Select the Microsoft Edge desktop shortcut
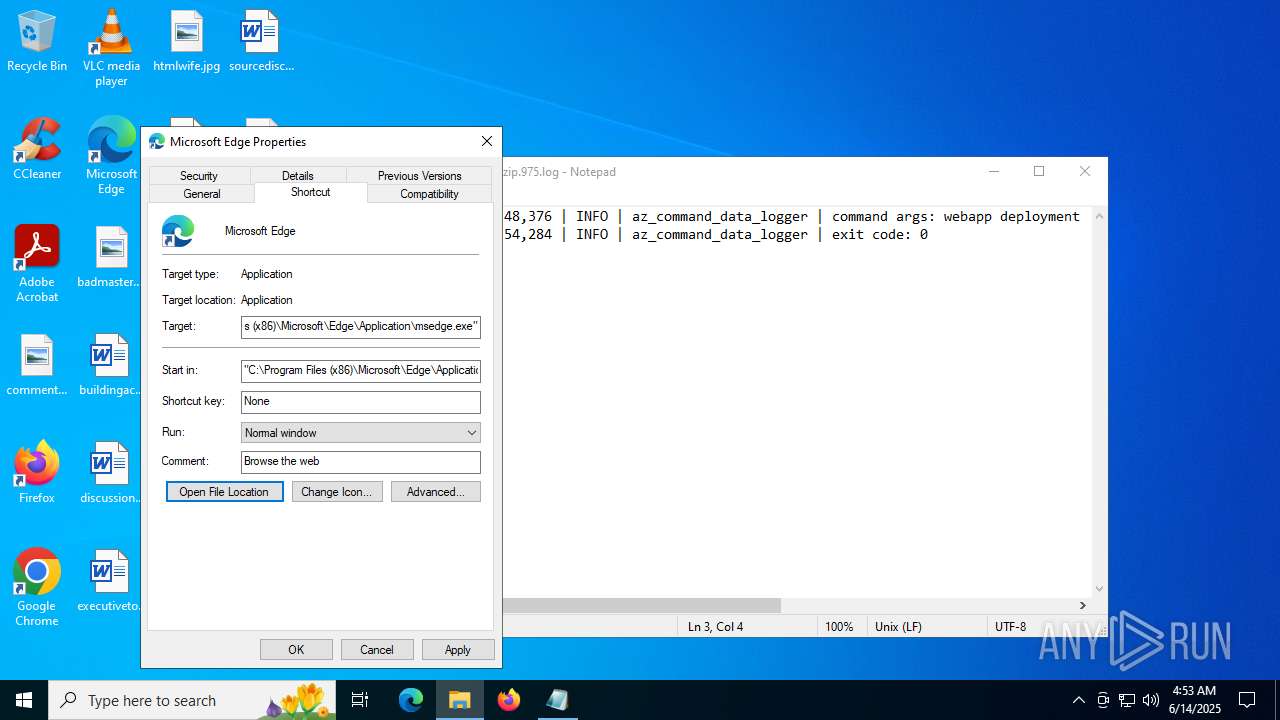The height and width of the screenshot is (720, 1280). pos(111,156)
